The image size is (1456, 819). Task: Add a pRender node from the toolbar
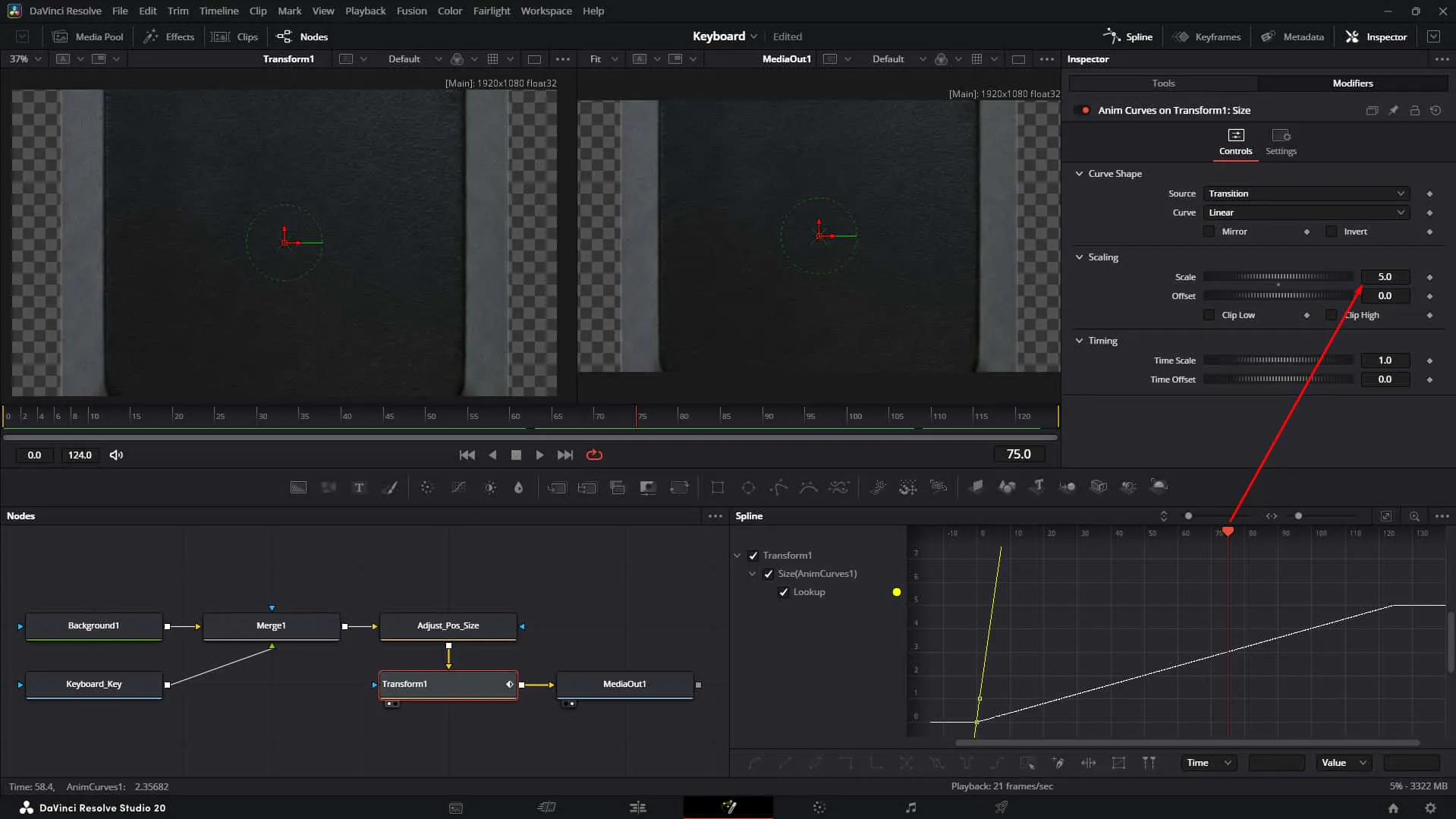pyautogui.click(x=939, y=487)
